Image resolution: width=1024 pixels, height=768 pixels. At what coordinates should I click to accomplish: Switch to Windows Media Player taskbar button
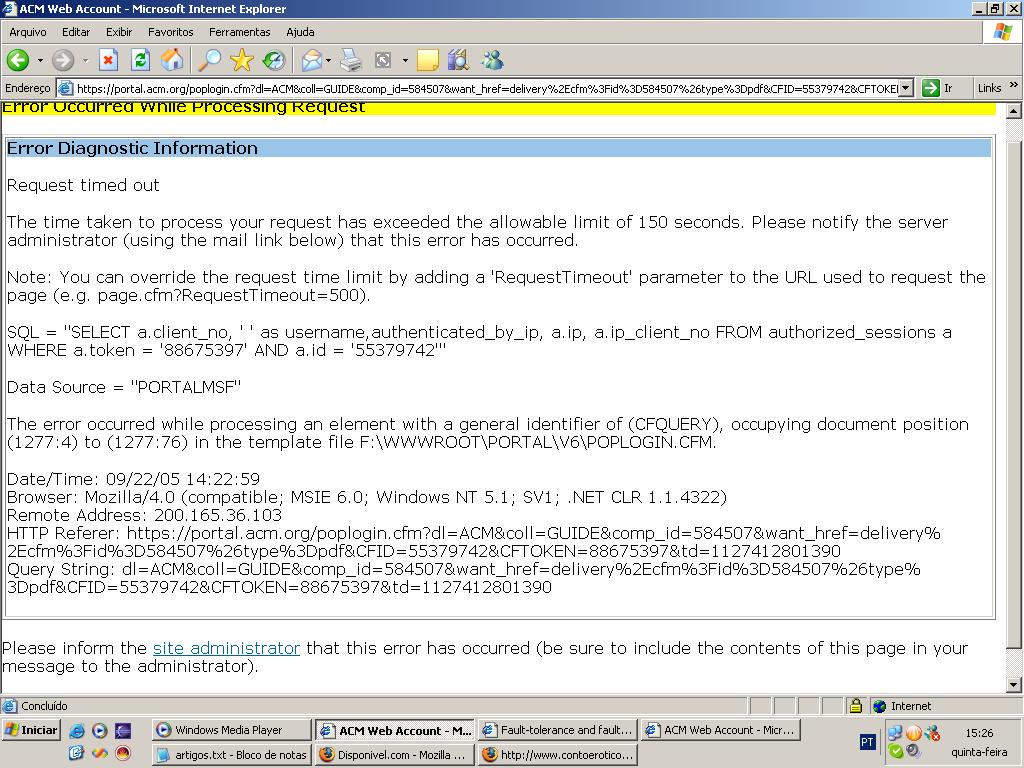click(231, 730)
